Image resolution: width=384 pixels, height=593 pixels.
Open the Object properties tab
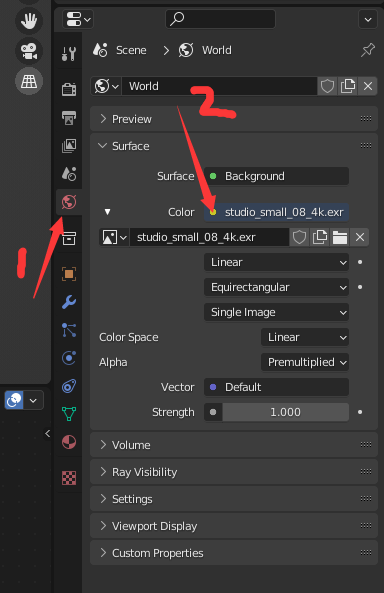(x=69, y=274)
